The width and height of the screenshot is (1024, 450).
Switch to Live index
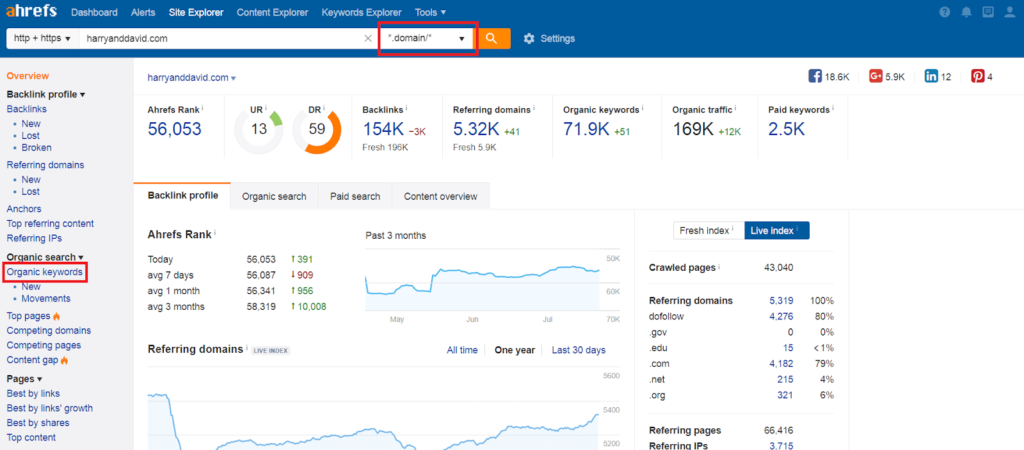click(776, 231)
